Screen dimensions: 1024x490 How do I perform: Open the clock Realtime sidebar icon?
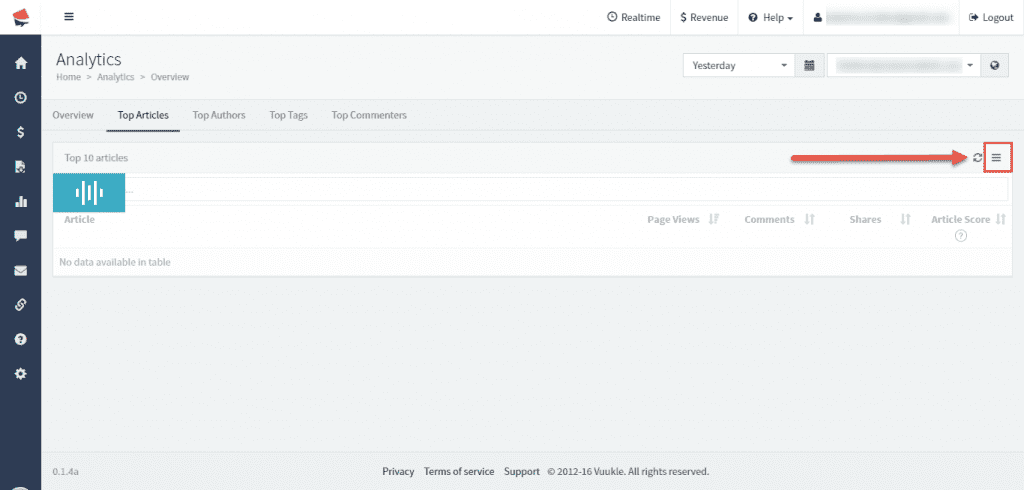click(20, 98)
